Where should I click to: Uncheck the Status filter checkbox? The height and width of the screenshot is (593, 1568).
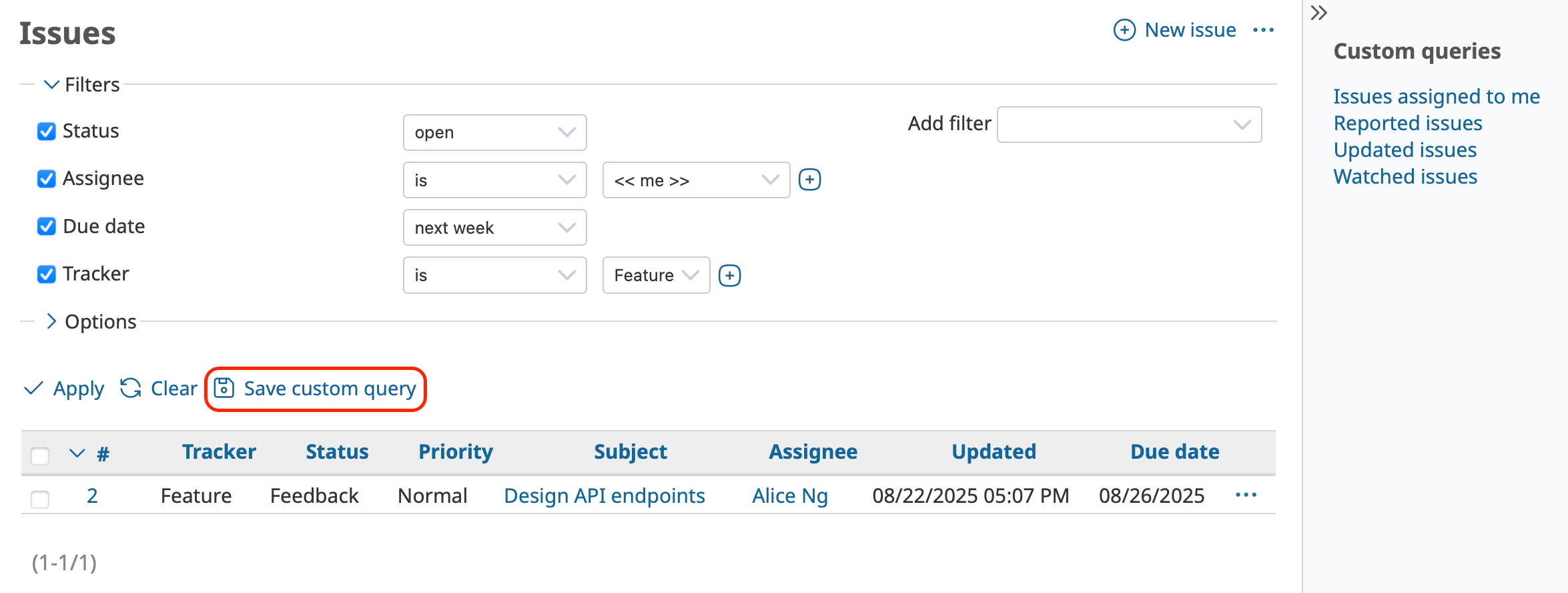(45, 131)
